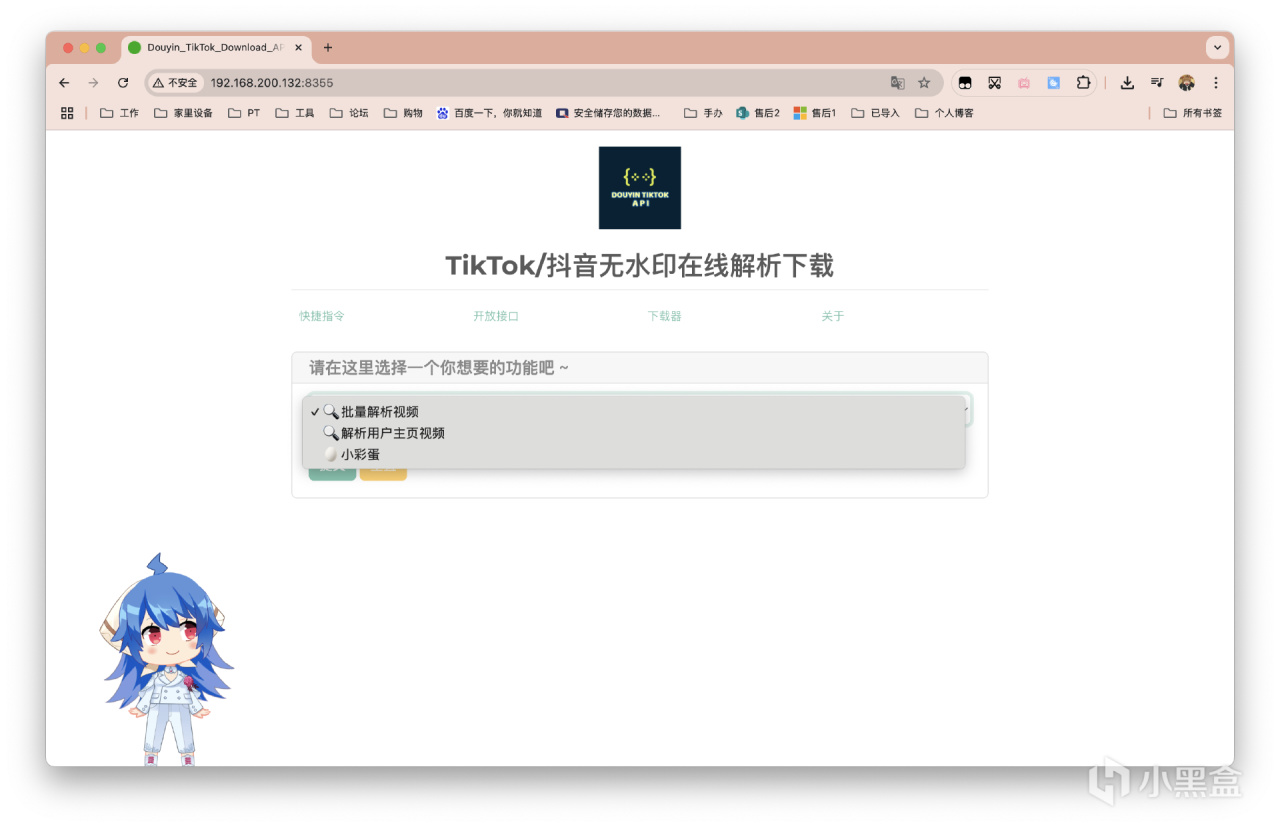The image size is (1280, 827).
Task: Choose the 批量解析视频 option
Action: tap(634, 412)
